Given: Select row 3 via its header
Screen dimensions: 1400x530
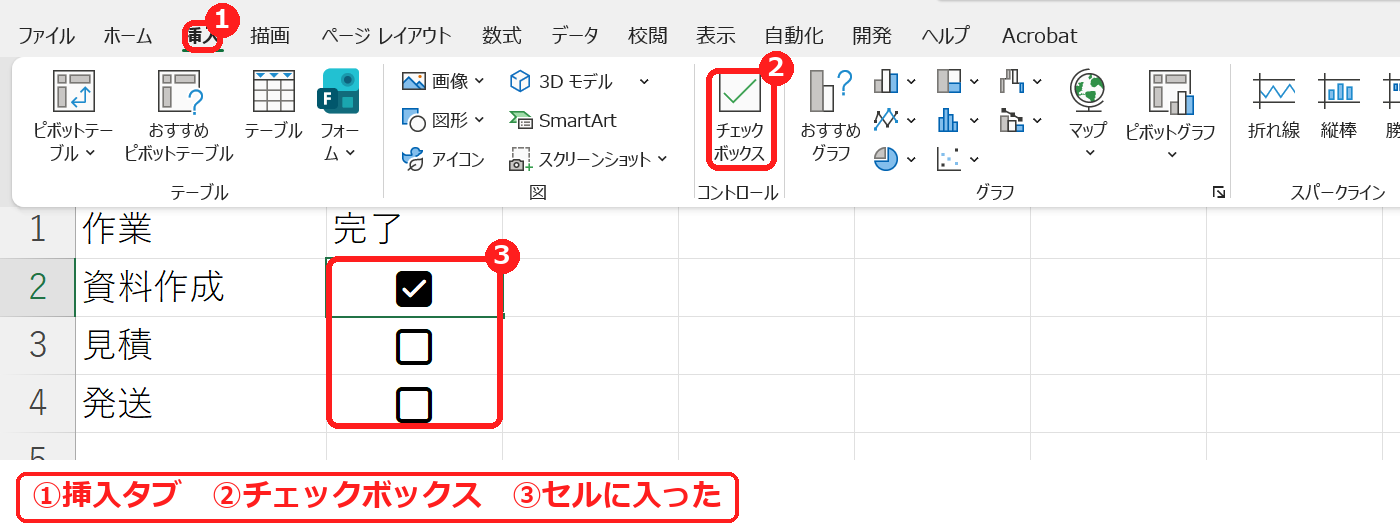Looking at the screenshot, I should pos(37,346).
